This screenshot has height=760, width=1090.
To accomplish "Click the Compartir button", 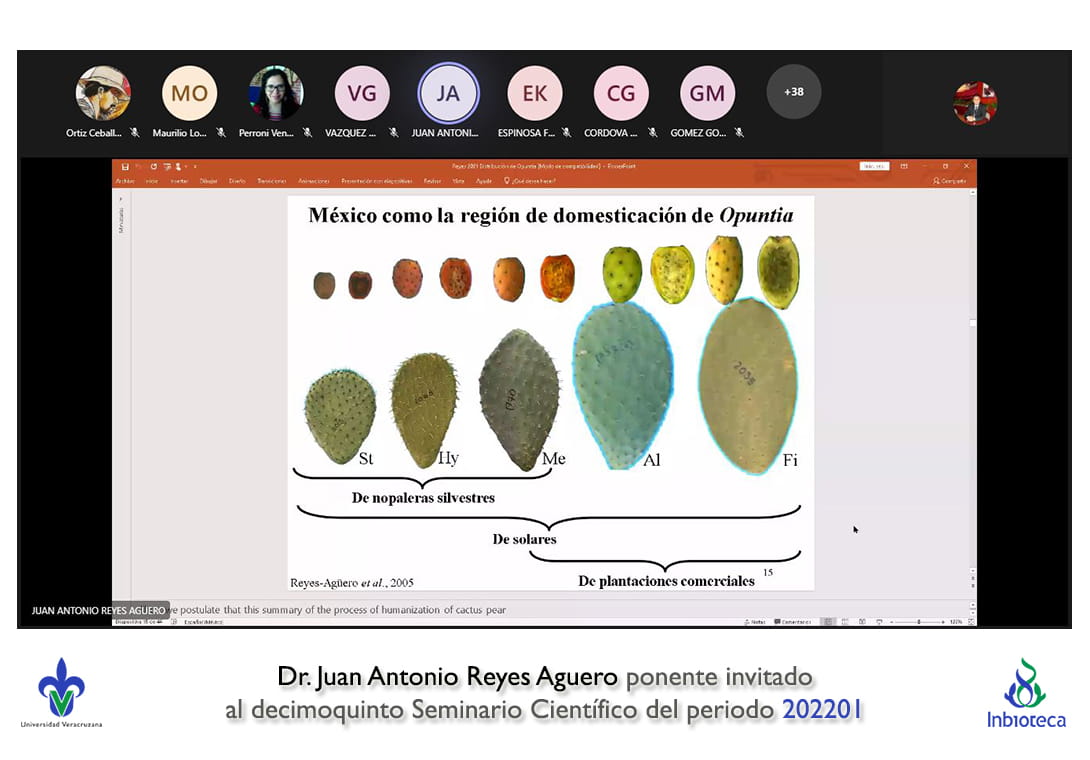I will 950,181.
